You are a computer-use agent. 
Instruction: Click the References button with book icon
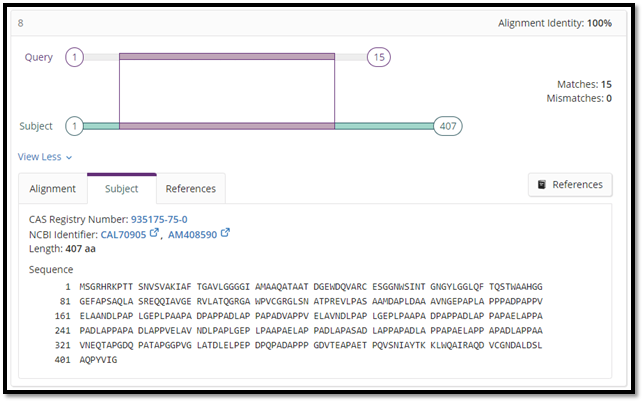(569, 184)
